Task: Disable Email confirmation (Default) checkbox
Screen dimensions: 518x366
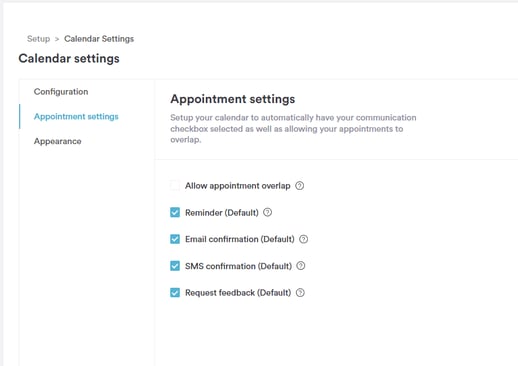Action: click(x=175, y=239)
